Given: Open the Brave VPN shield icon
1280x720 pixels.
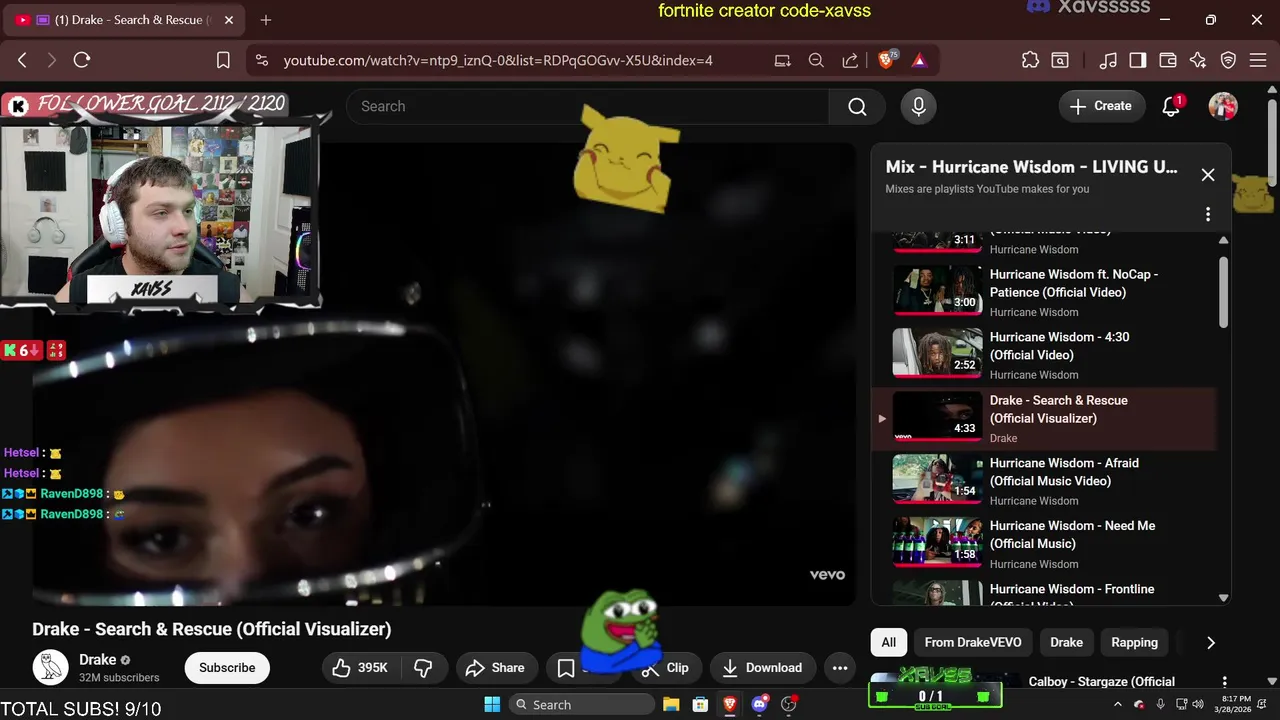Looking at the screenshot, I should 1228,60.
